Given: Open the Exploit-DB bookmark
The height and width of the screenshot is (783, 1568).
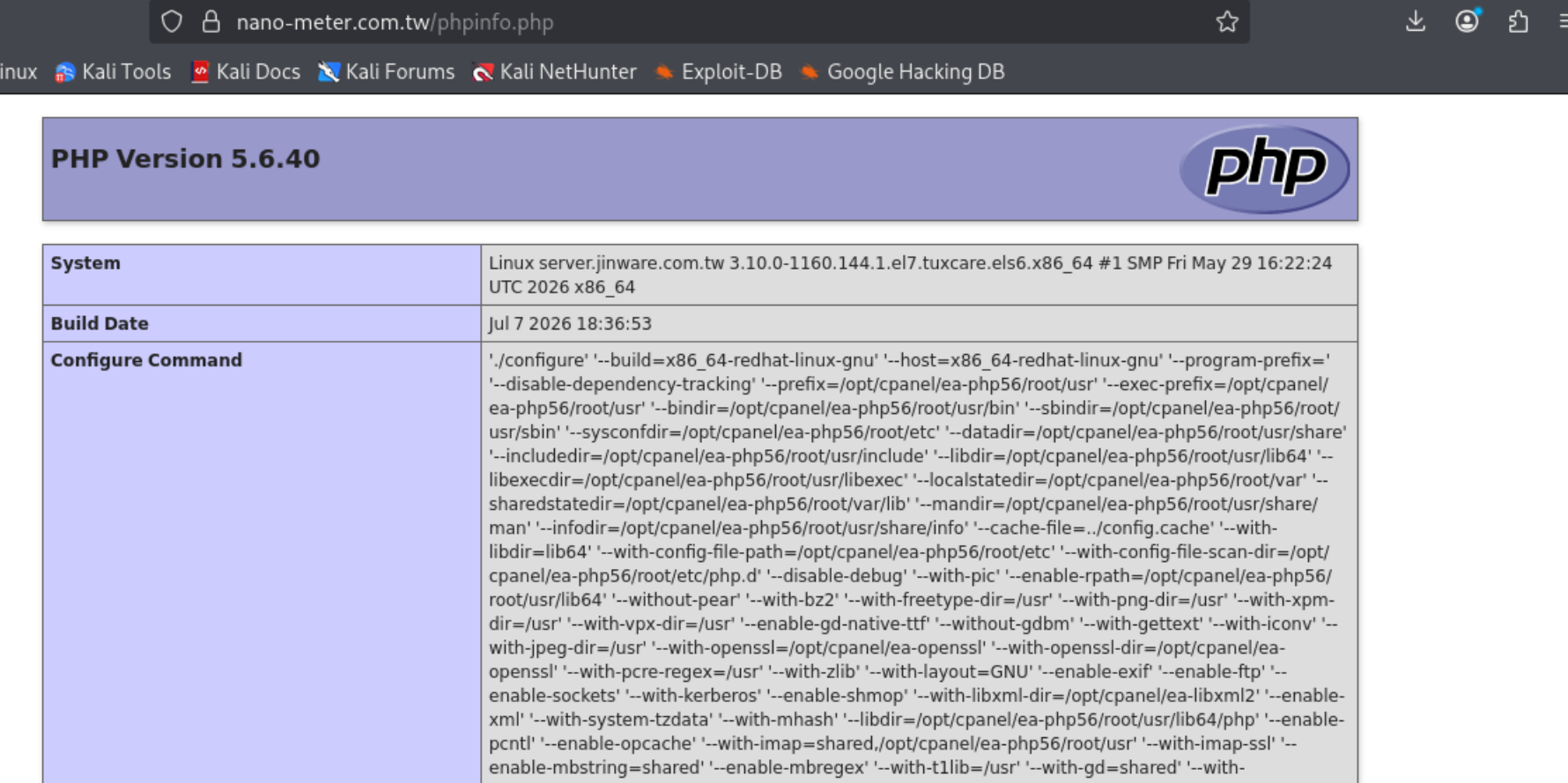Looking at the screenshot, I should pyautogui.click(x=719, y=72).
